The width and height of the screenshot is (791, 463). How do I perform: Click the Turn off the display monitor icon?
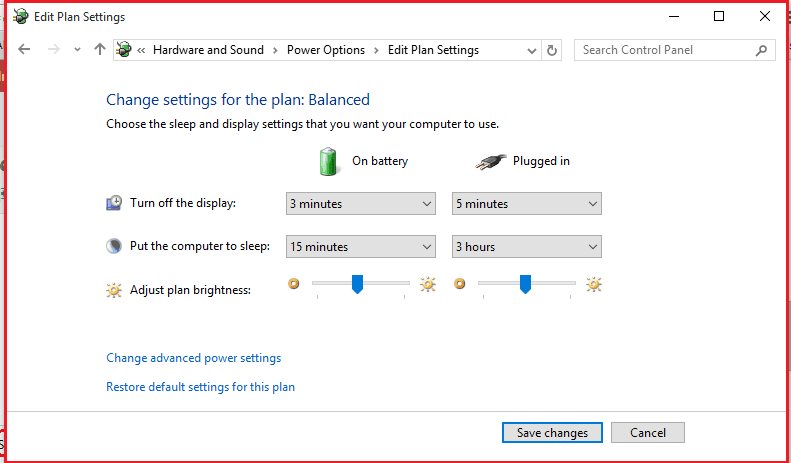[114, 203]
